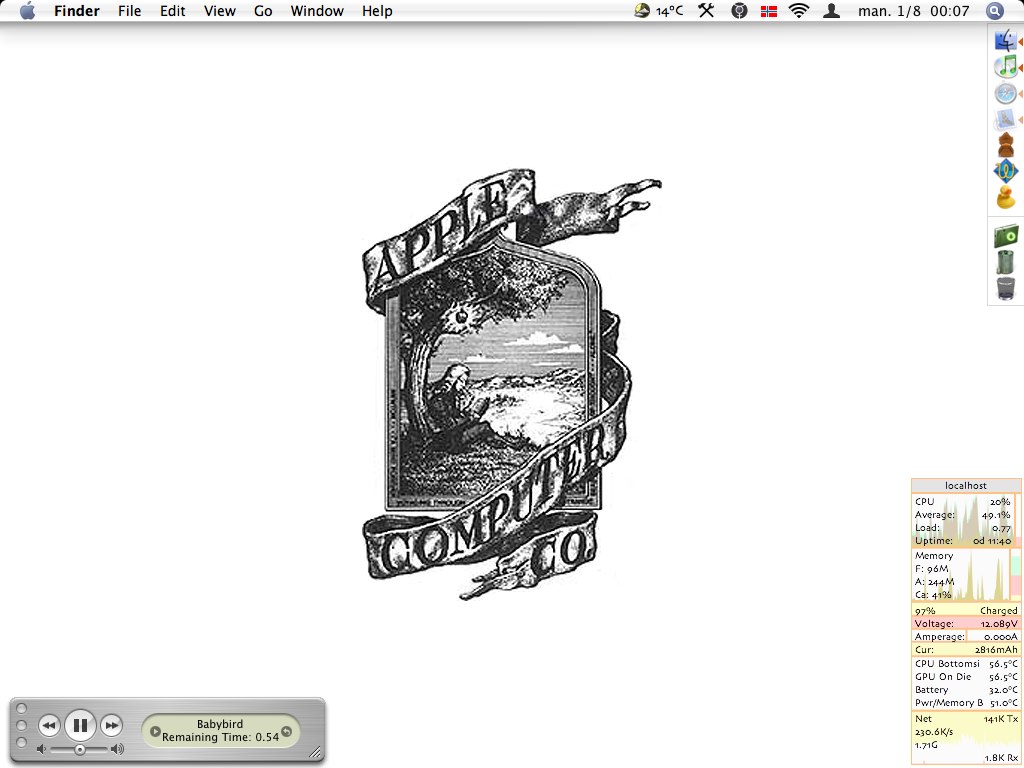
Task: Launch Cyberduck from the dock
Action: point(1006,197)
